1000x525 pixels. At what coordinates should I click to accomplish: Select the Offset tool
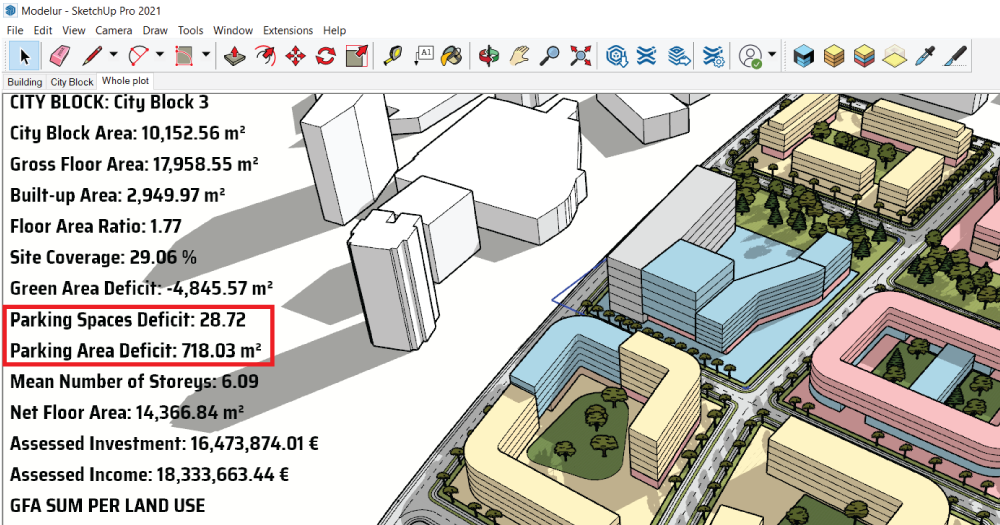click(x=265, y=56)
